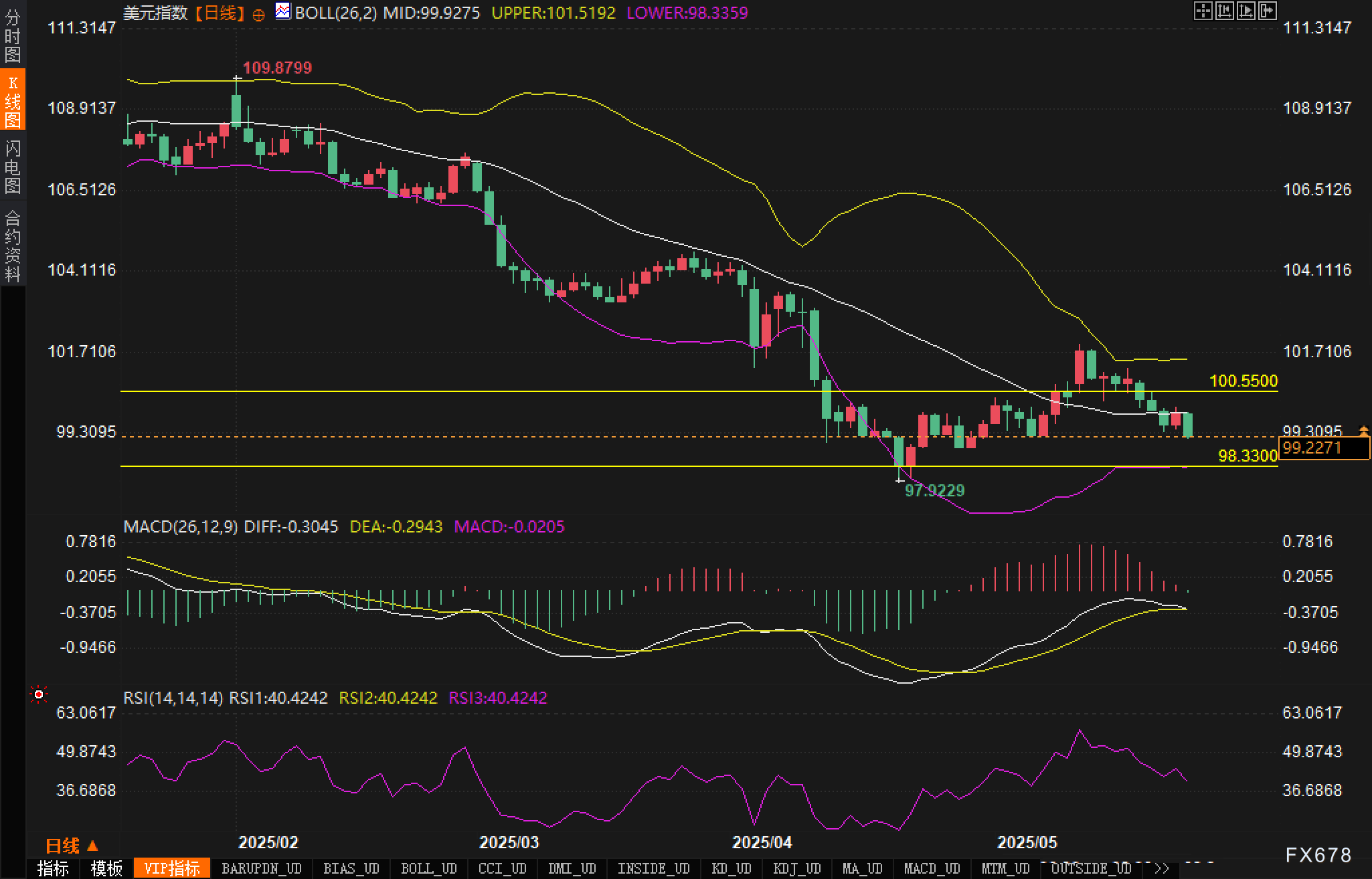Click the orange alert icon beside the 99.2271 price
Viewport: 1372px width, 879px height.
(x=1363, y=431)
